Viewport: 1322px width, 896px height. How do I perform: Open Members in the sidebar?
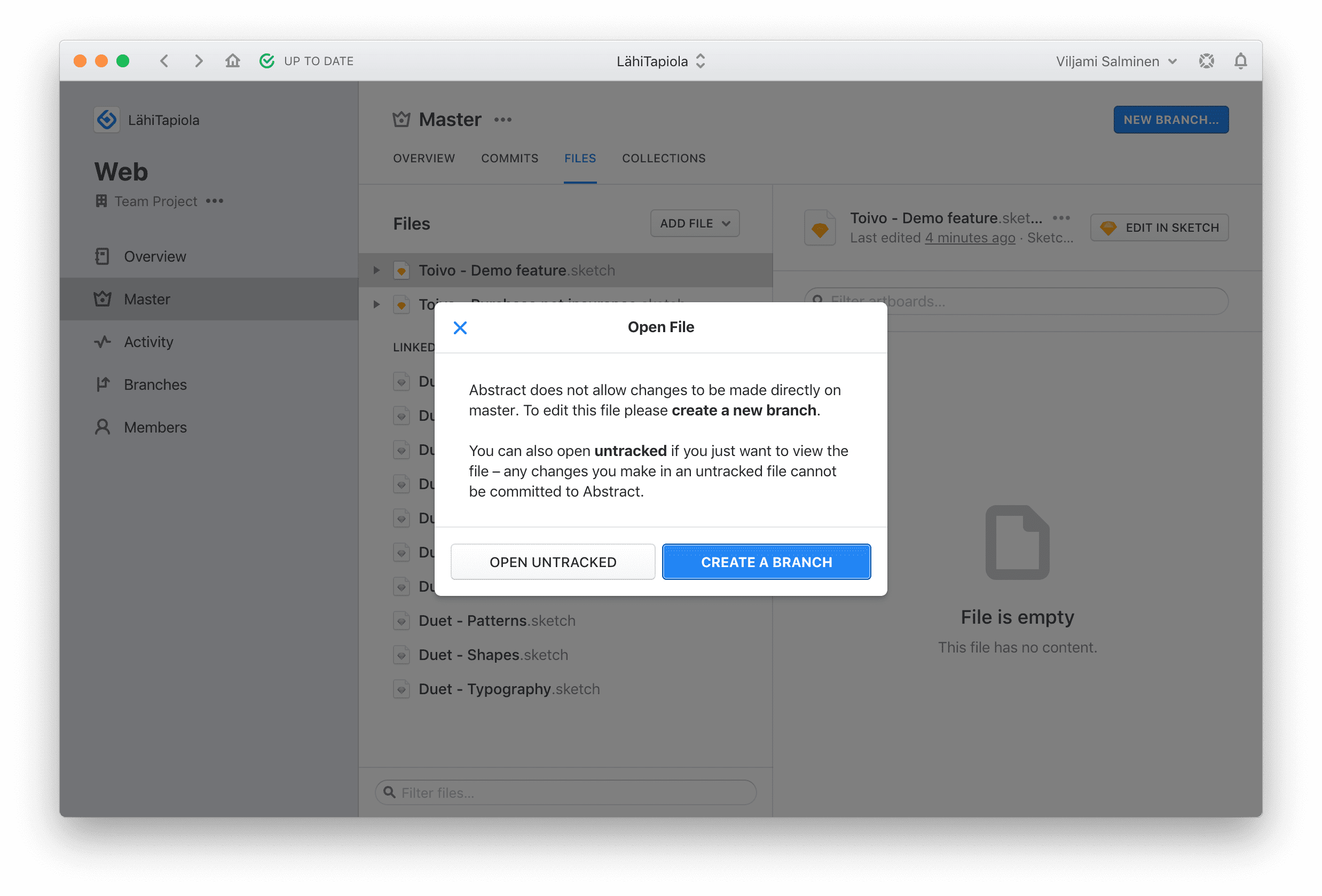click(209, 427)
